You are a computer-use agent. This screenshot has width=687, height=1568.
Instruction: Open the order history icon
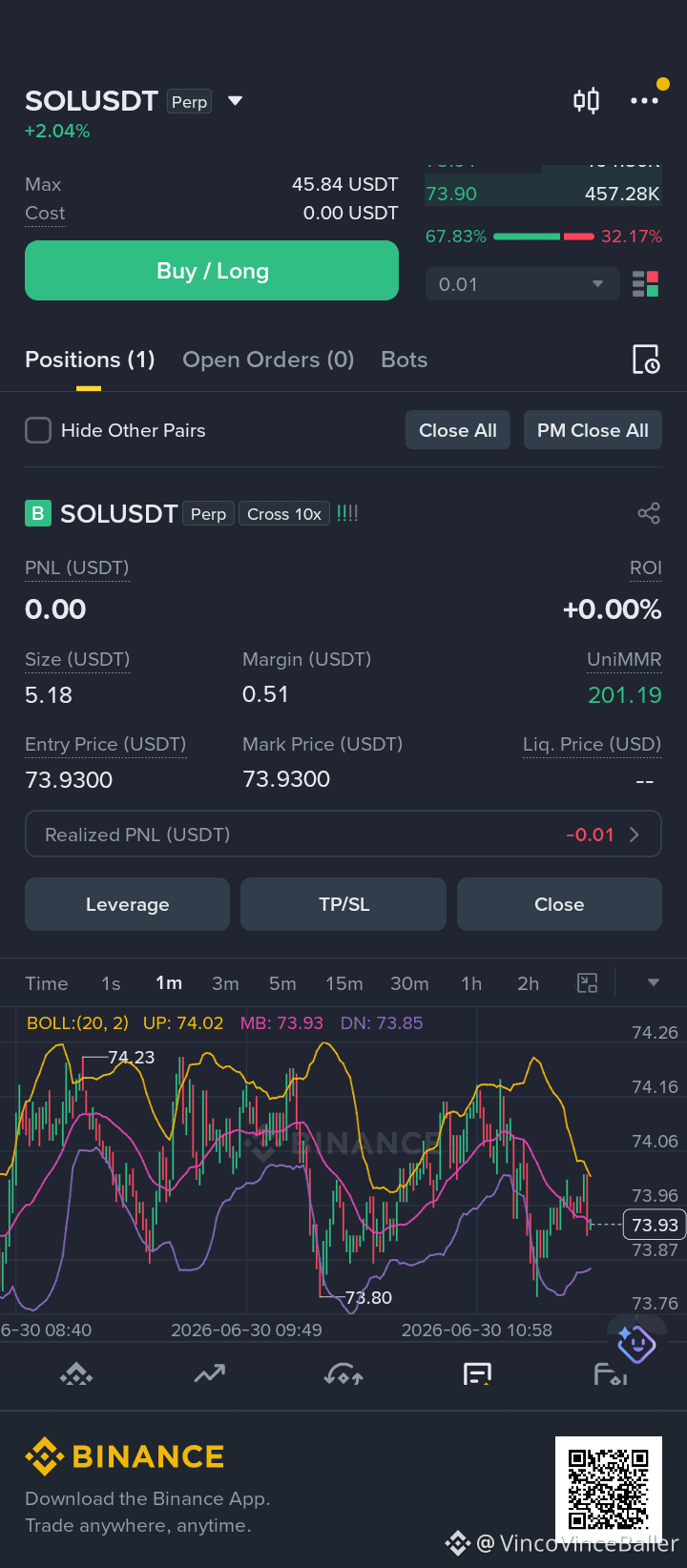646,360
